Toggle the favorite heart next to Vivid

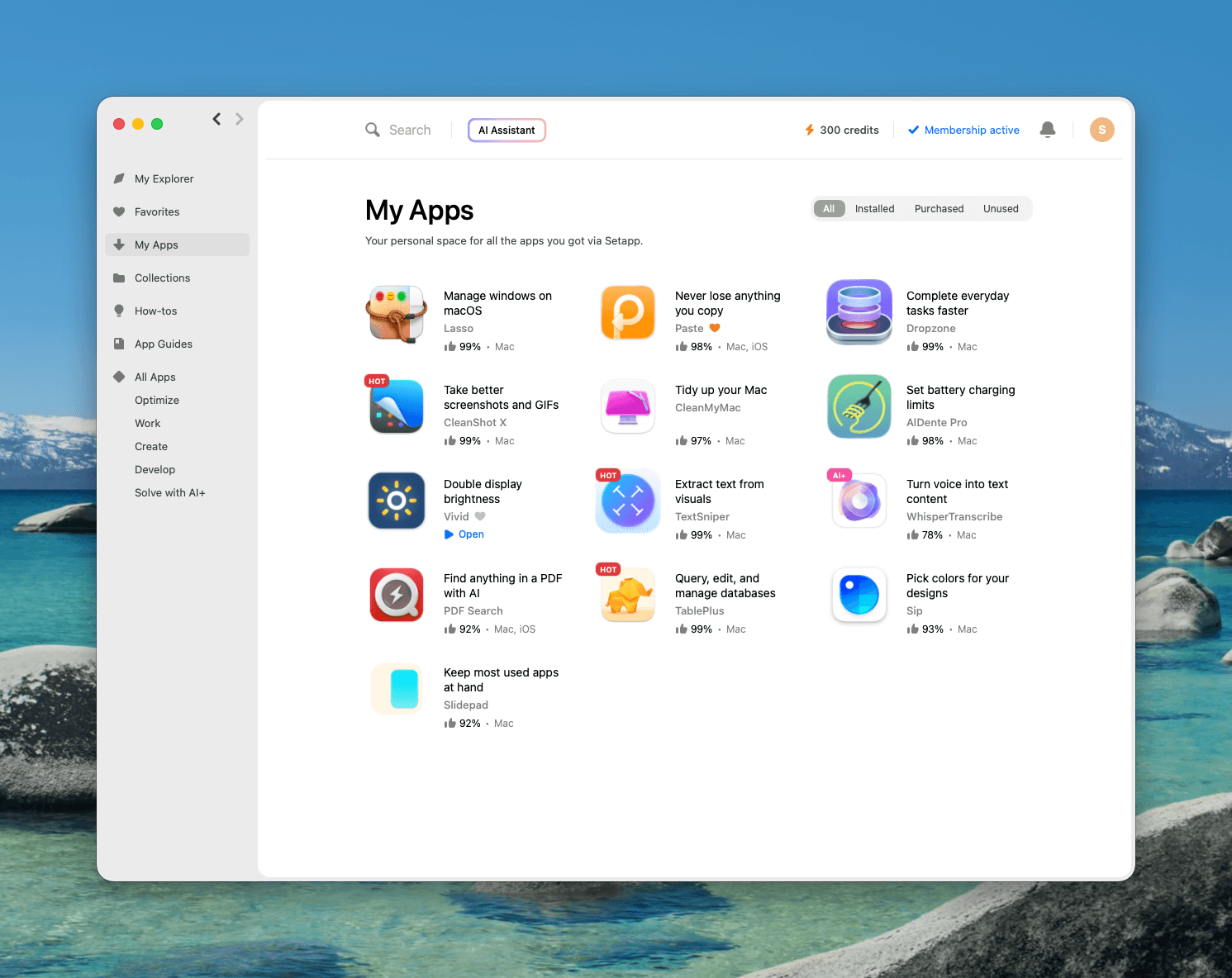[x=480, y=516]
